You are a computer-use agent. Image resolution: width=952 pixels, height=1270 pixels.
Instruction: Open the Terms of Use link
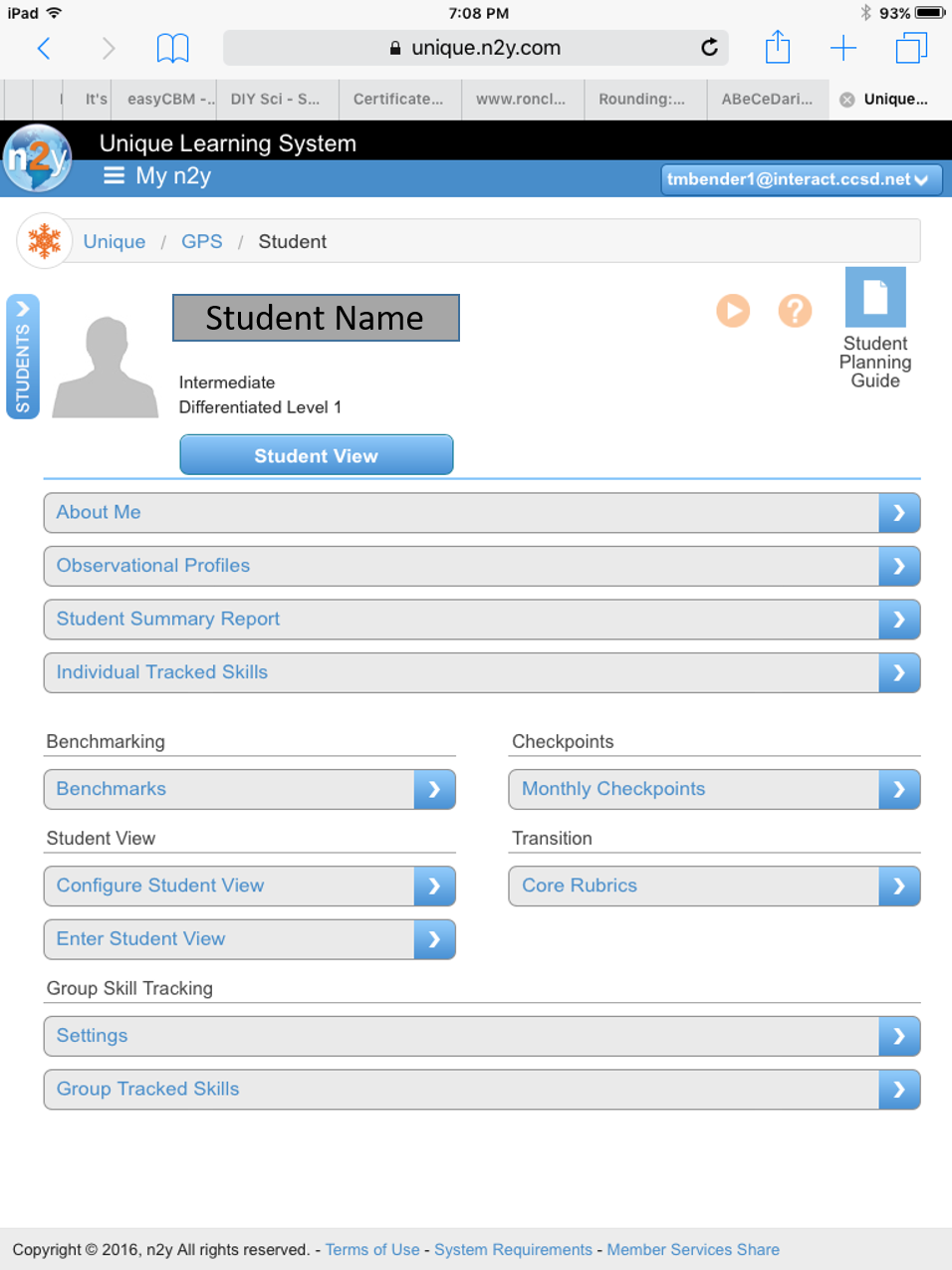click(372, 1249)
